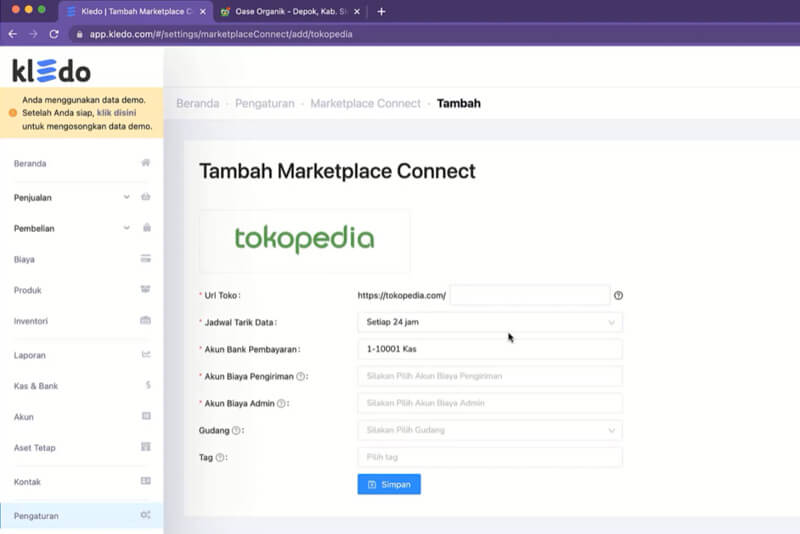Open Akun Biaya Pengiriman selector
The height and width of the screenshot is (534, 800).
pos(490,376)
